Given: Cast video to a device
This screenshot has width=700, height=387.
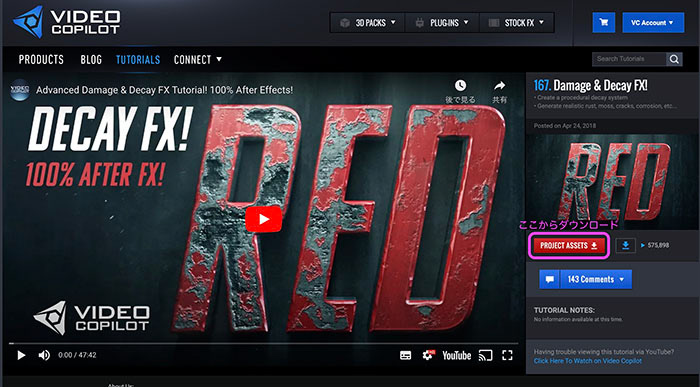Looking at the screenshot, I should pyautogui.click(x=485, y=355).
